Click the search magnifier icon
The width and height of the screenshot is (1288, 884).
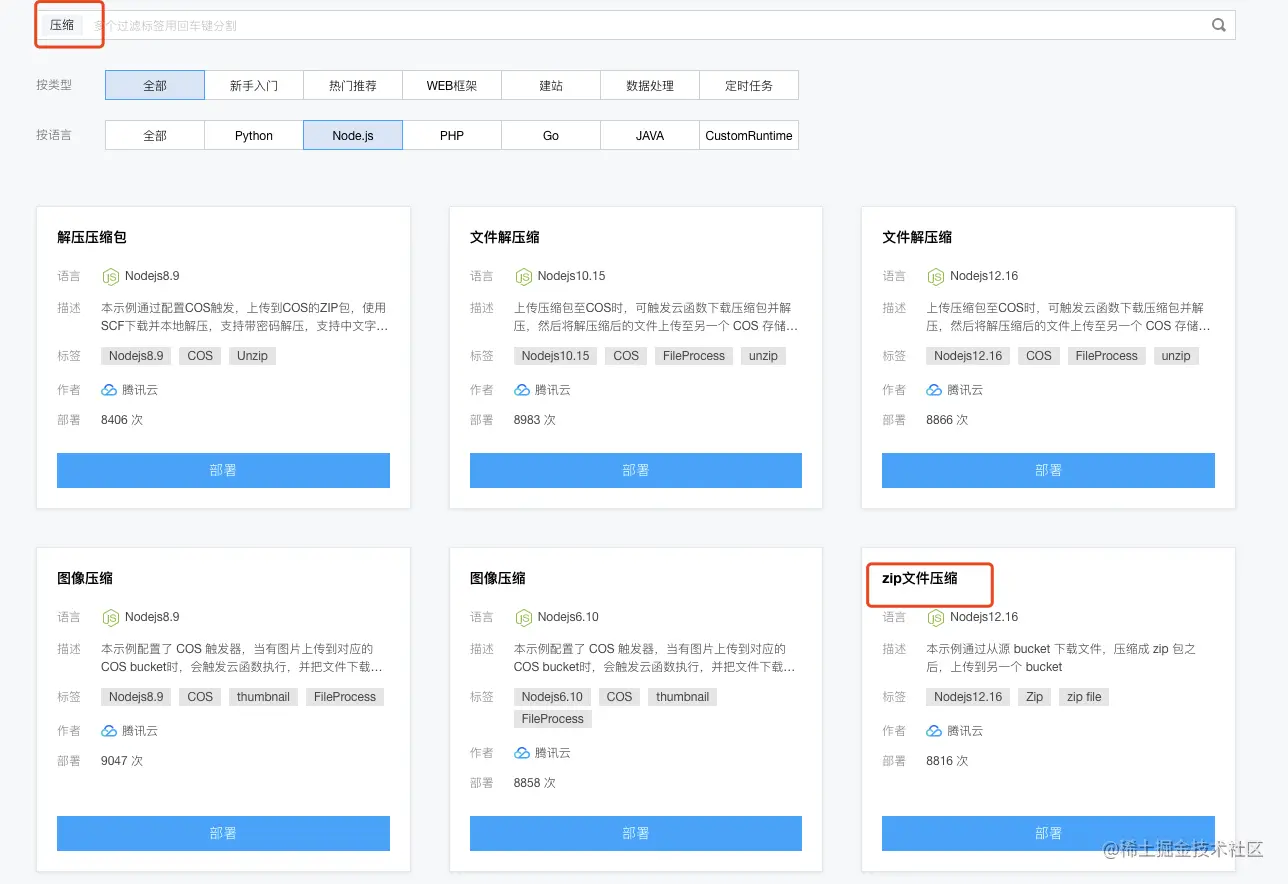[1219, 25]
